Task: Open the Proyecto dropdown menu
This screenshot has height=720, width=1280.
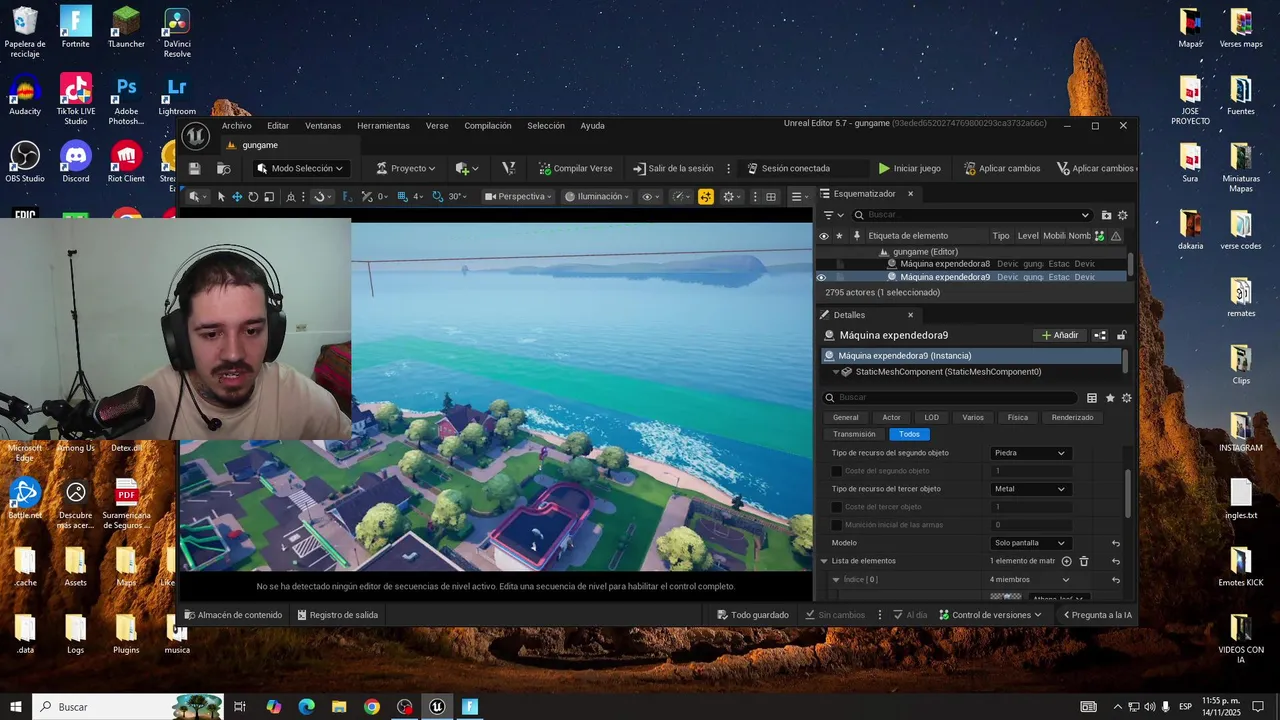Action: click(x=405, y=169)
